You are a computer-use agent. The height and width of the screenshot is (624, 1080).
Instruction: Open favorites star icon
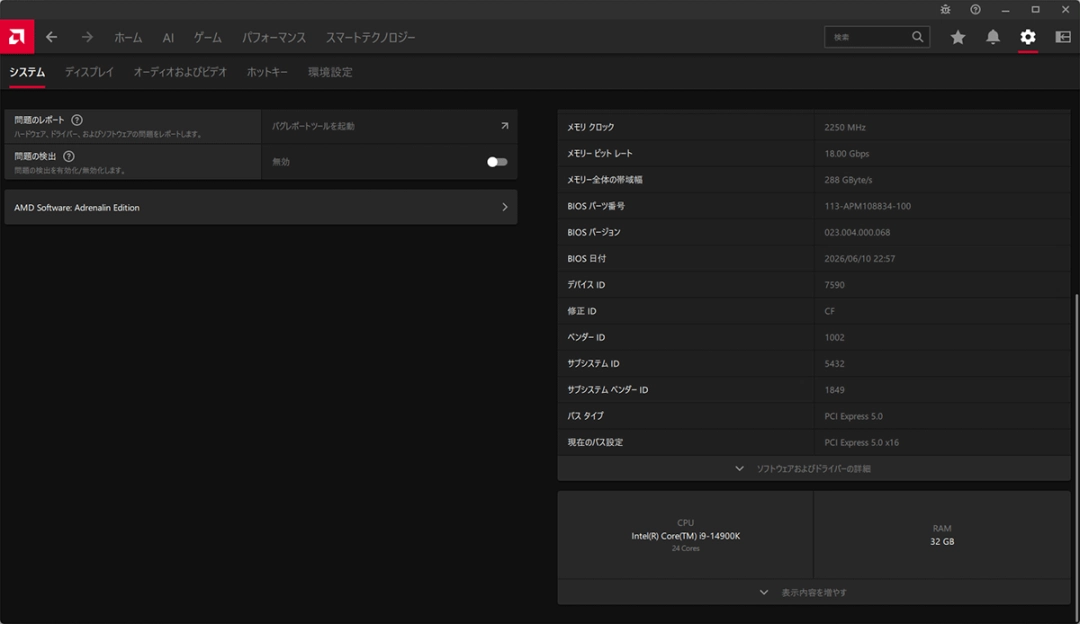coord(957,37)
